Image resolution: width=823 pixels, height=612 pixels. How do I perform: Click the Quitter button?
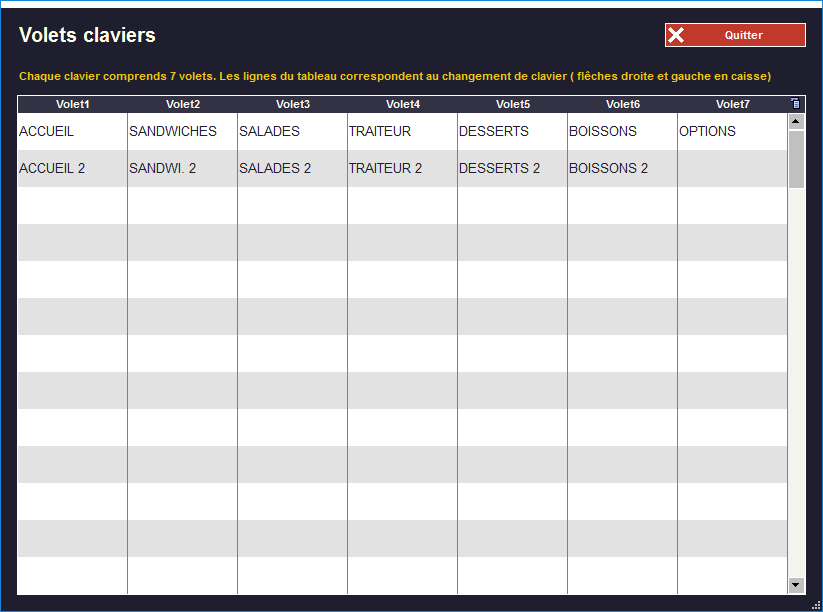coord(735,35)
